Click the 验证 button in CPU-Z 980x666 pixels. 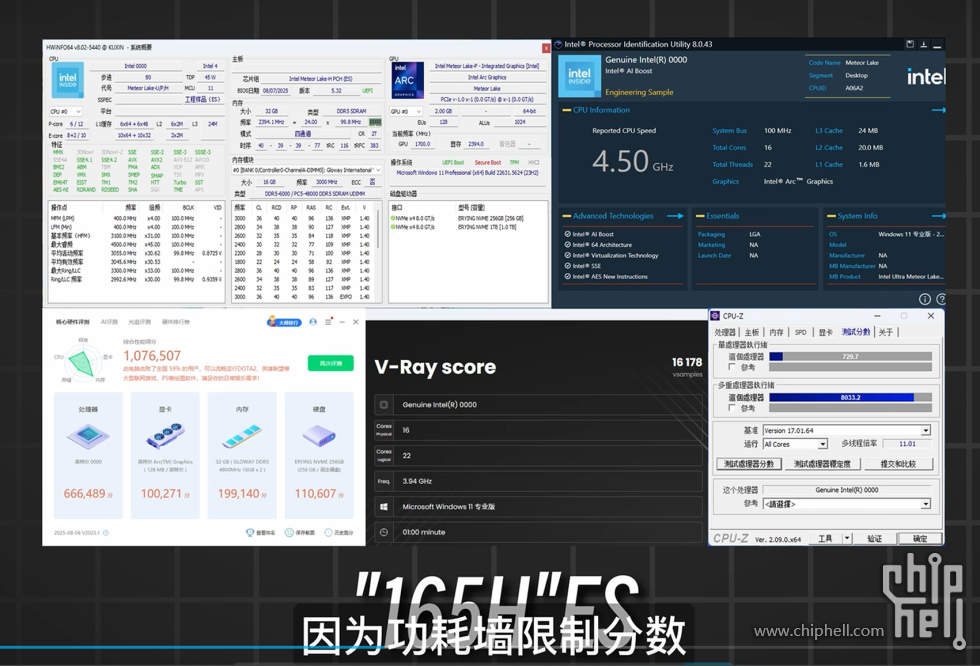coord(875,539)
